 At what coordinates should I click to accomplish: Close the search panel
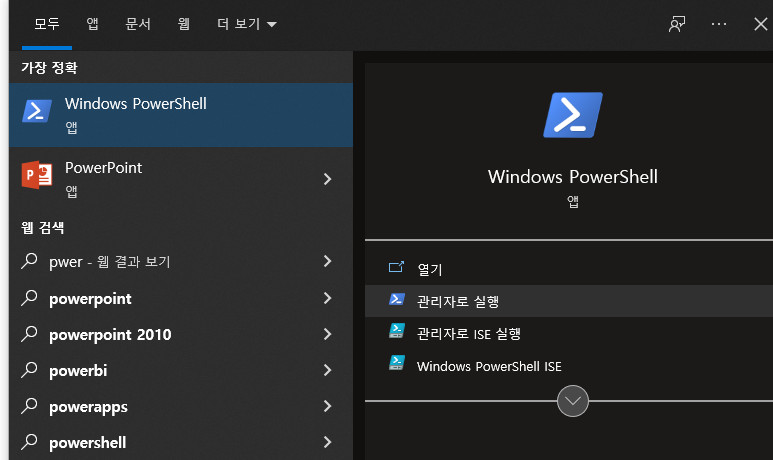pos(761,24)
